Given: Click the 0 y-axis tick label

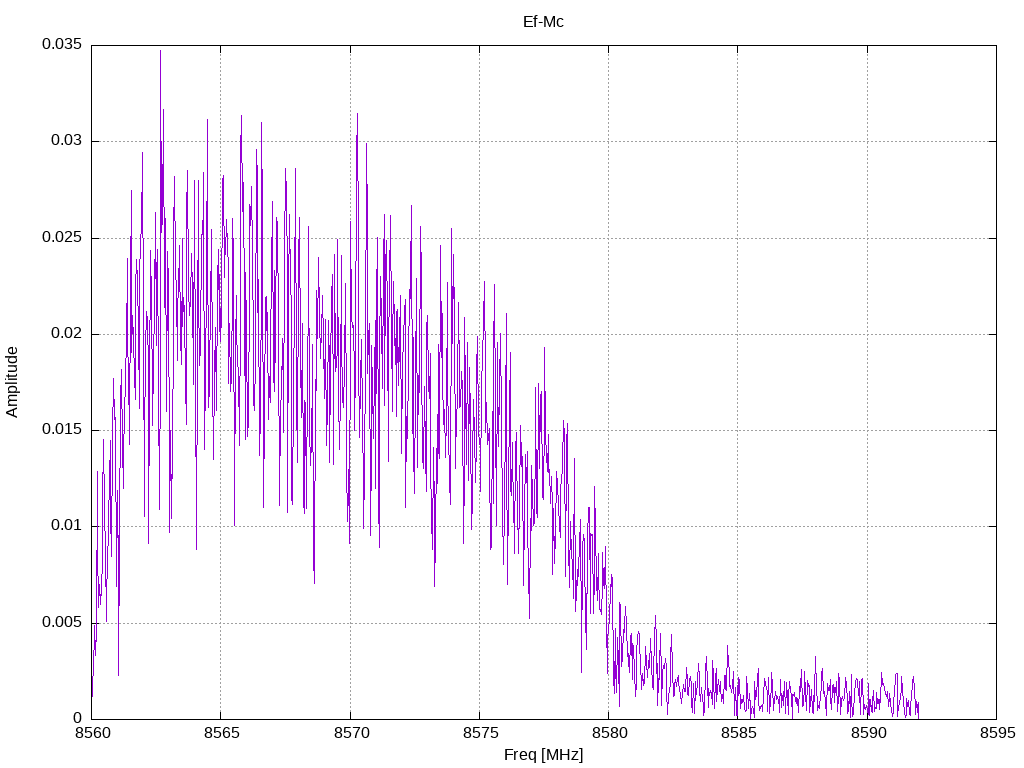Looking at the screenshot, I should 78,718.
